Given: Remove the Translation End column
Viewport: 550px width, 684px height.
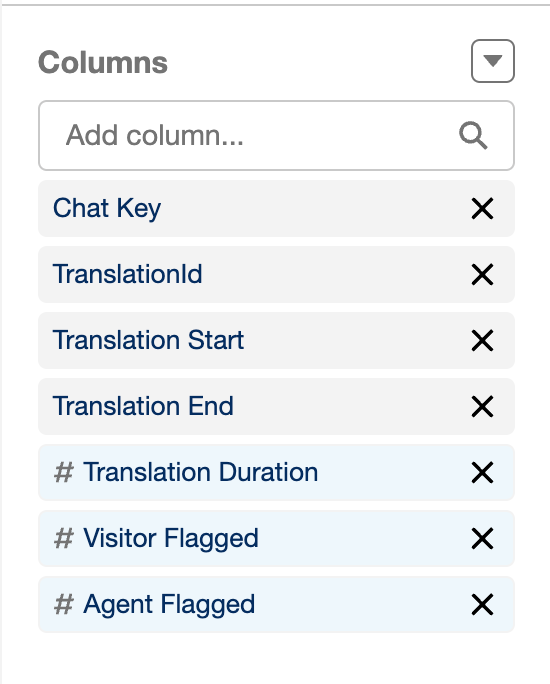Looking at the screenshot, I should click(482, 407).
